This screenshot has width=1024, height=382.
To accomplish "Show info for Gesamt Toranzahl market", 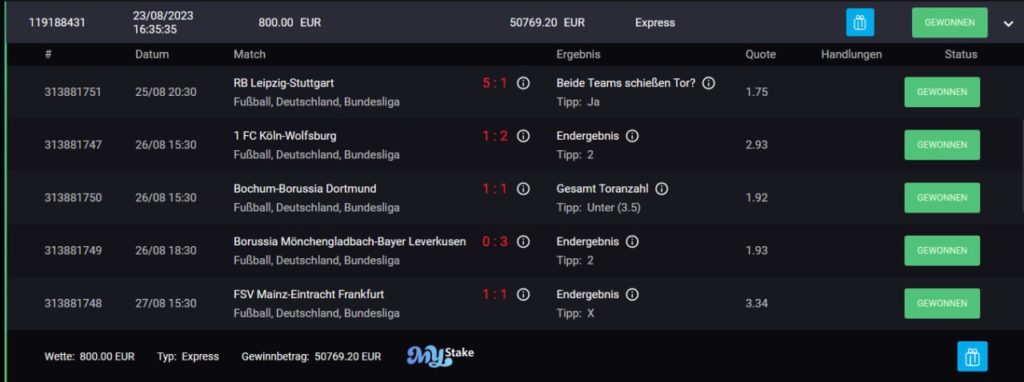I will click(662, 189).
